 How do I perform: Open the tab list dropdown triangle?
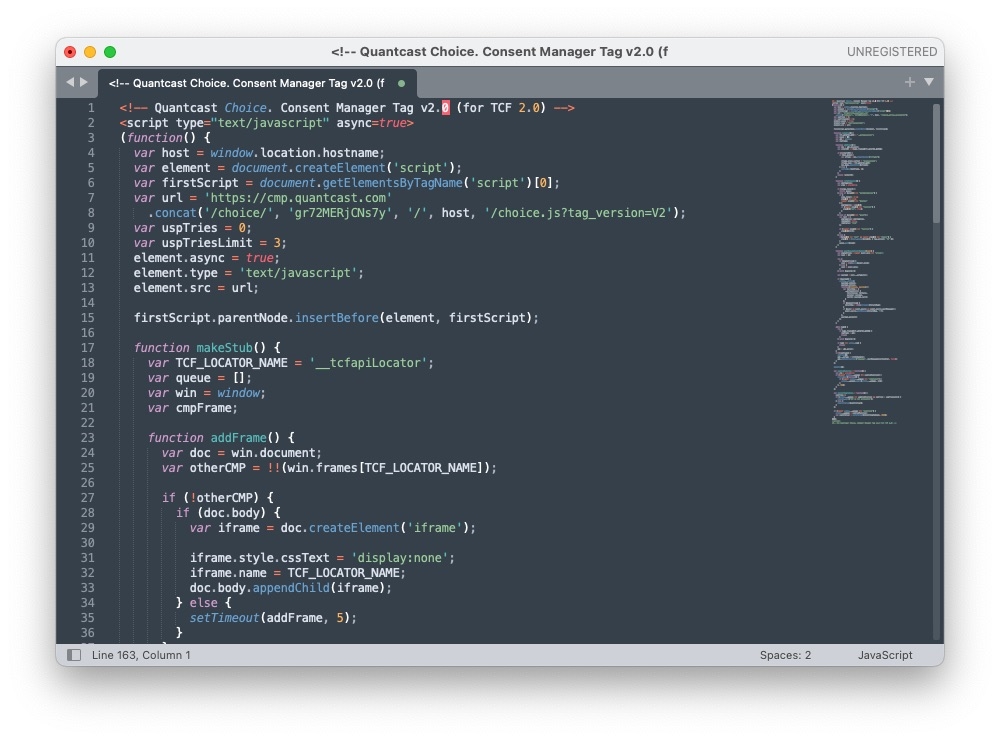929,82
